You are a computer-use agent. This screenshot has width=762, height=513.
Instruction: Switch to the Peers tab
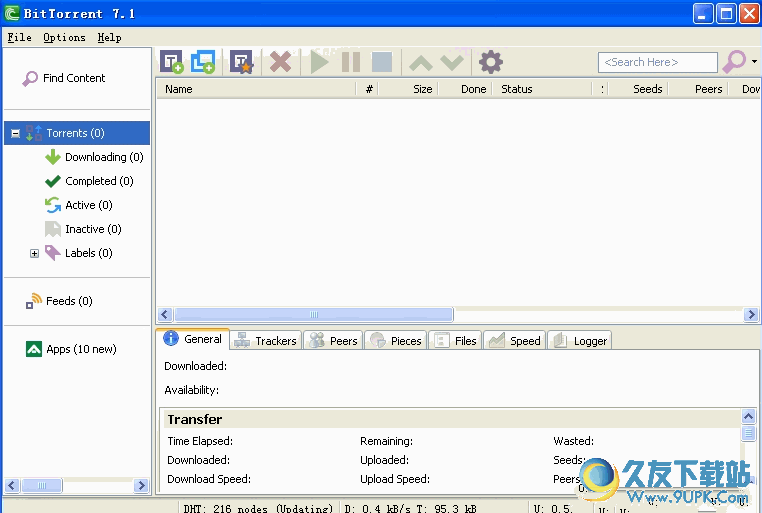[x=333, y=341]
